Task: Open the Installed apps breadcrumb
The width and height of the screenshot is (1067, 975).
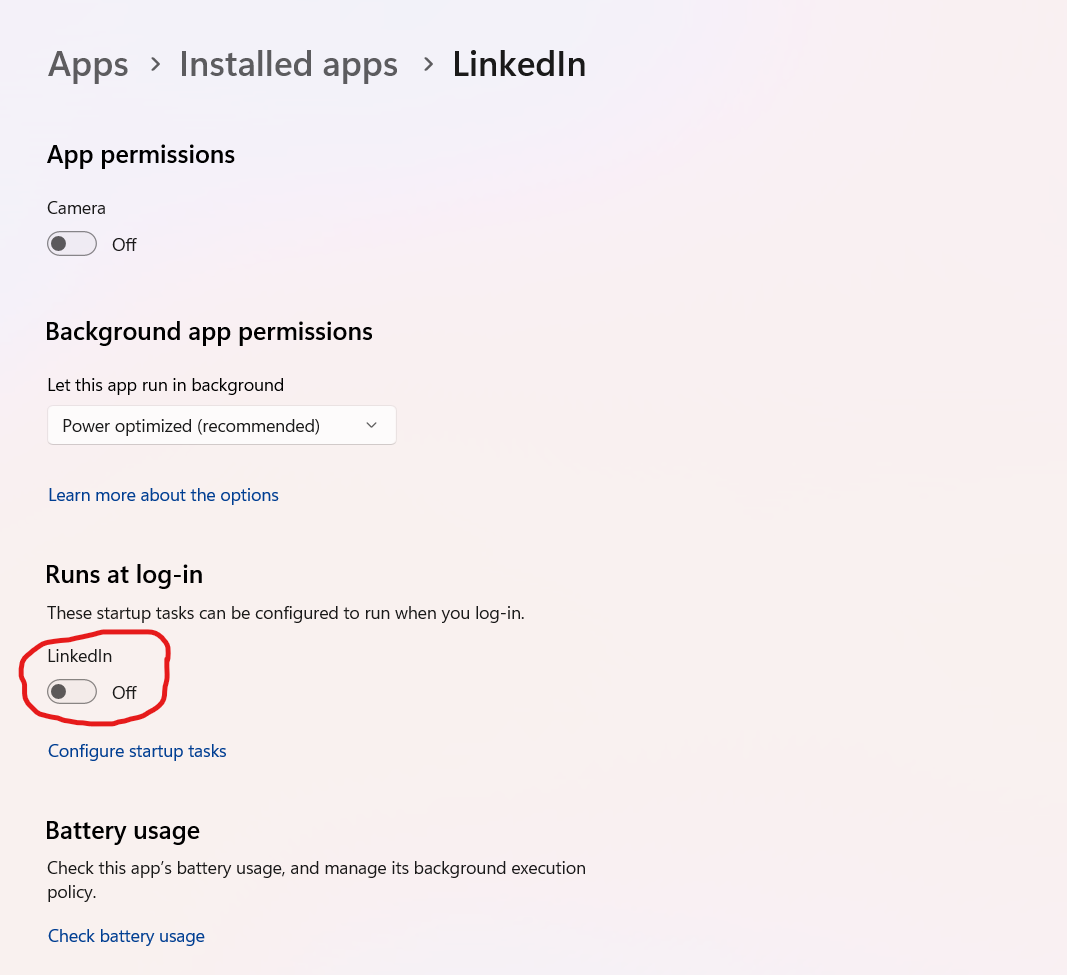Action: point(289,65)
